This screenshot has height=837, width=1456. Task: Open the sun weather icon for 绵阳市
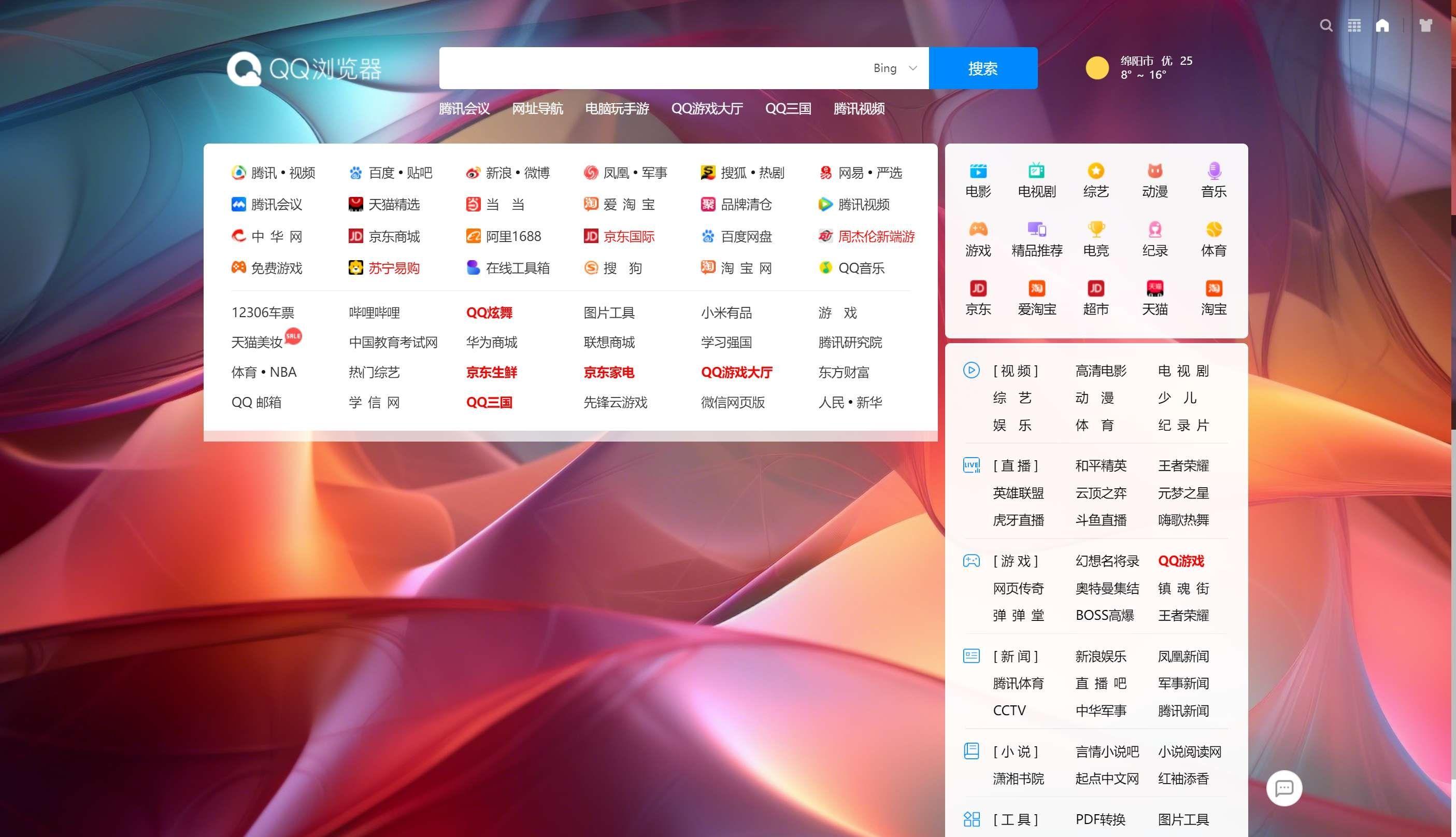[1097, 68]
